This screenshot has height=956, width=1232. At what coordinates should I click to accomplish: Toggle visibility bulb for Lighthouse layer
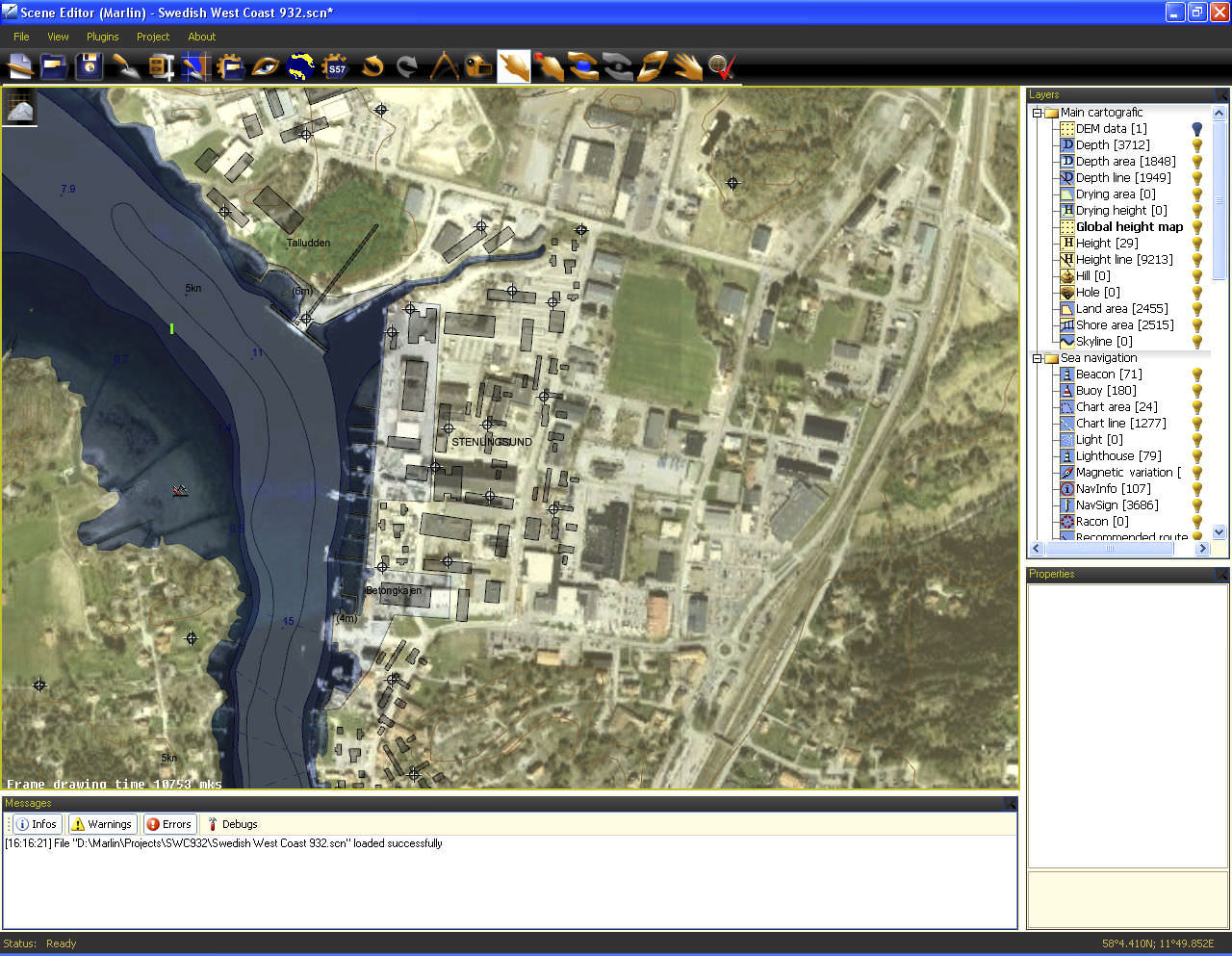point(1197,456)
